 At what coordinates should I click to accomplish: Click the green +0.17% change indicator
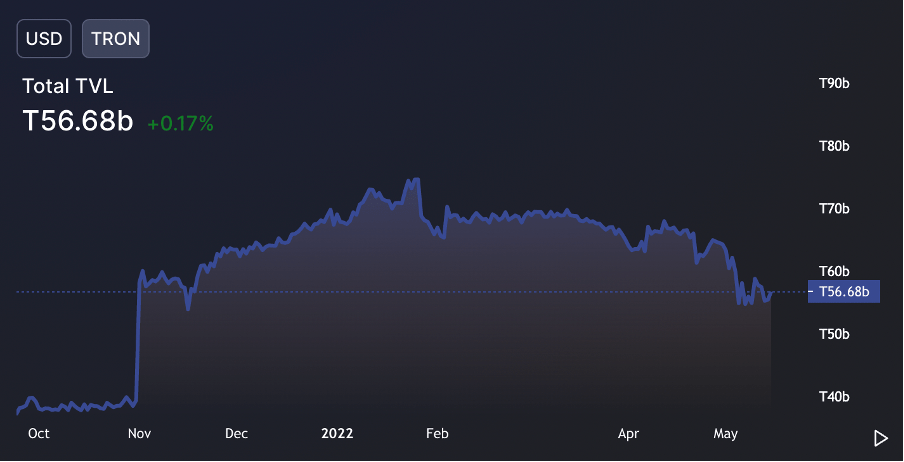coord(180,124)
